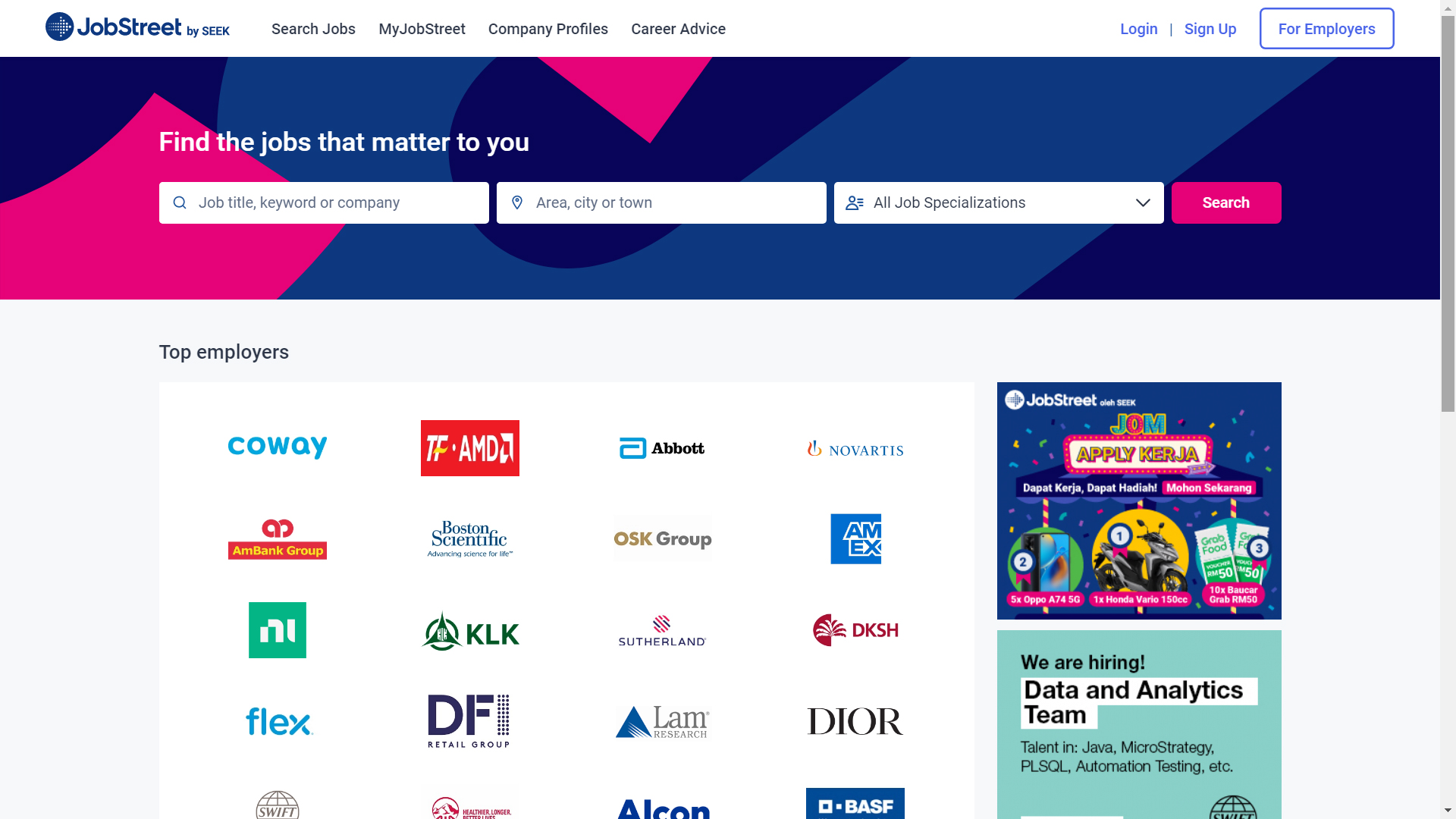Open the Abbott employer logo
The height and width of the screenshot is (819, 1456).
pos(662,448)
